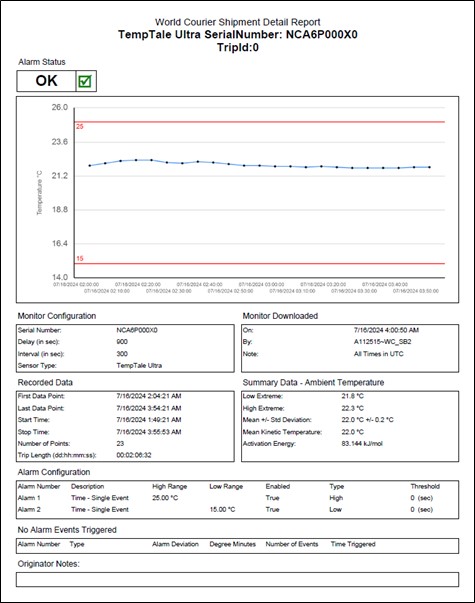This screenshot has height=603, width=475.
Task: Click the OK alarm status text
Action: [47, 81]
